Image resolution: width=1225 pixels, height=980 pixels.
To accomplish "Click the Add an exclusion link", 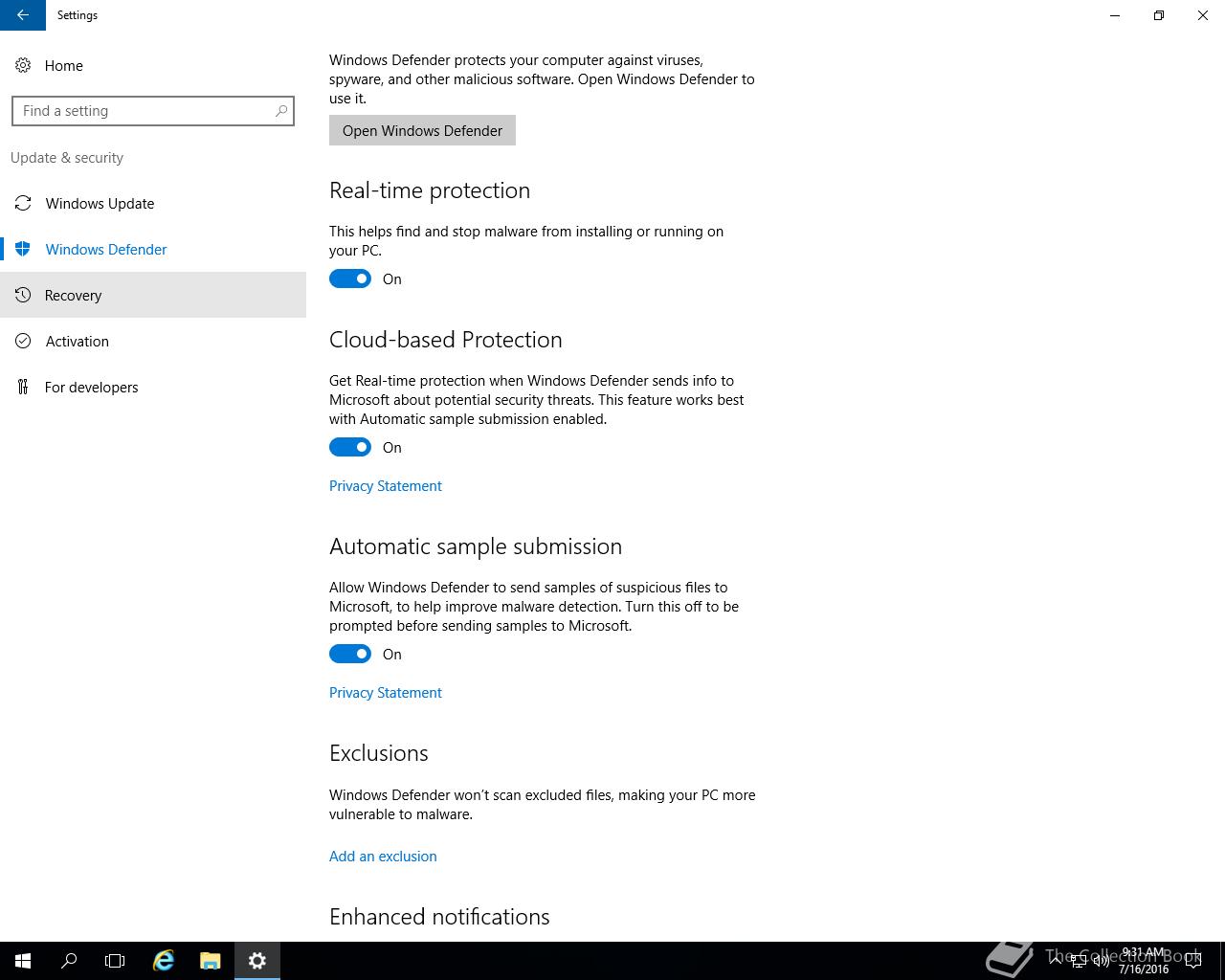I will [383, 856].
